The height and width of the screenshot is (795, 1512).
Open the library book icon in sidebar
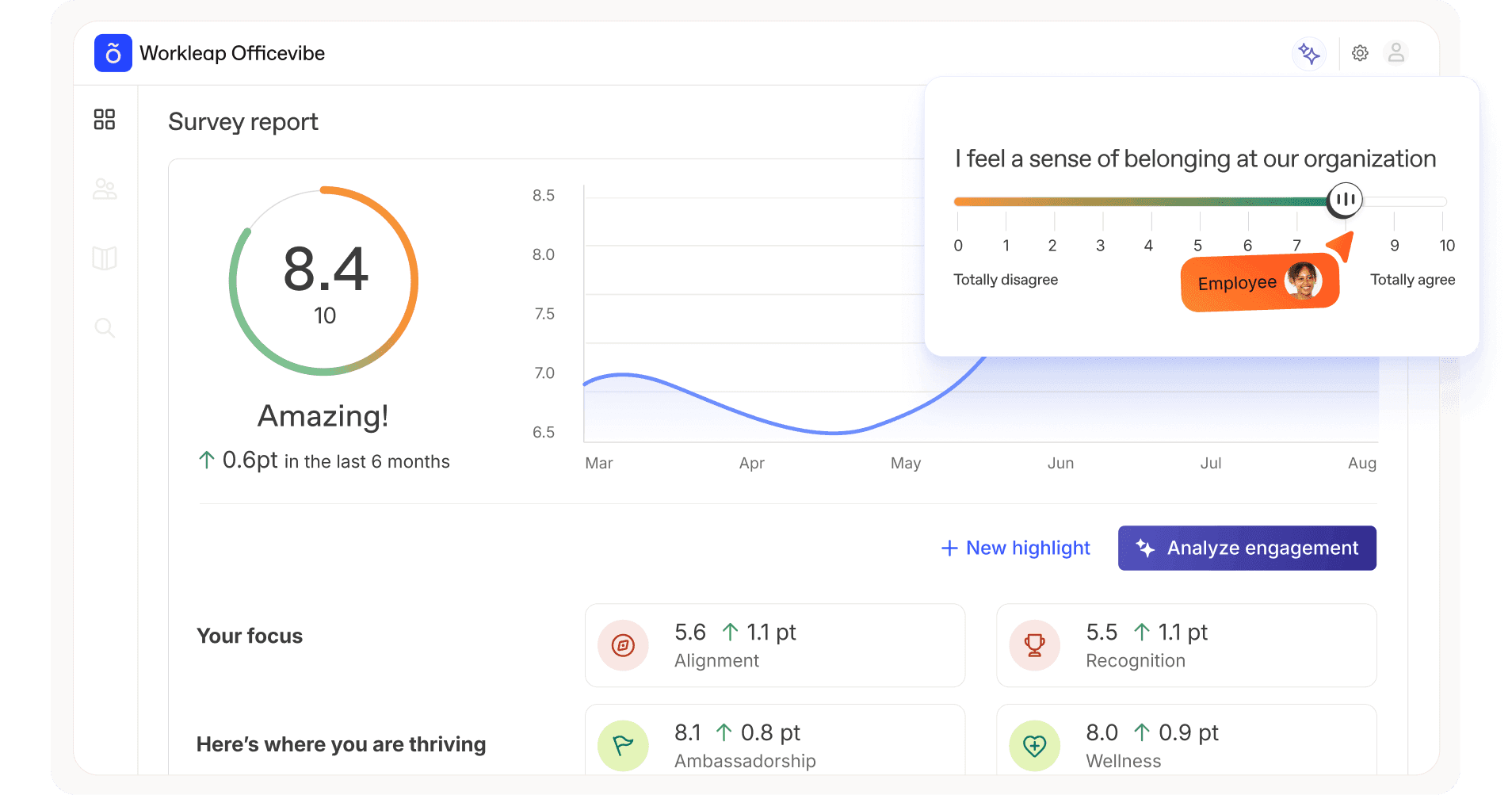click(x=105, y=258)
